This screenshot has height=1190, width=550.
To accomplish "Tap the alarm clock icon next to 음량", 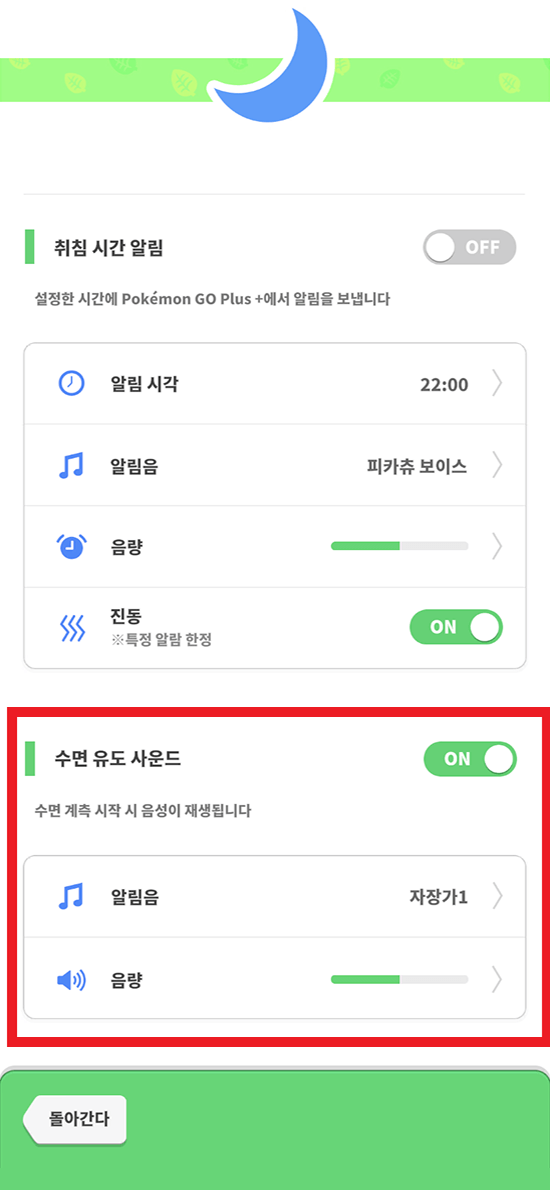I will 72,546.
